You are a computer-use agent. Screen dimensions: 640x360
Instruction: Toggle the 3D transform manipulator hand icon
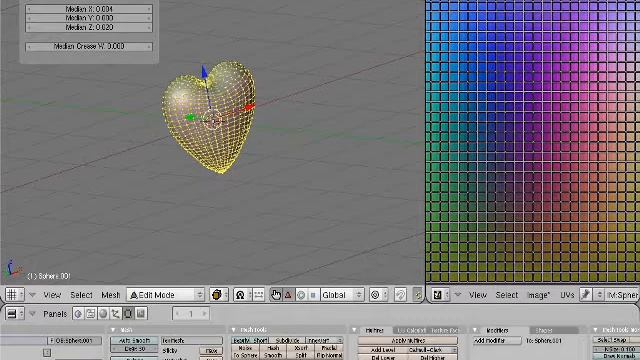coord(276,295)
